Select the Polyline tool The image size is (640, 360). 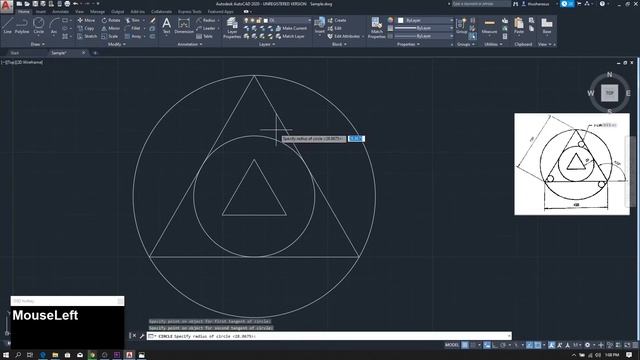(x=22, y=25)
